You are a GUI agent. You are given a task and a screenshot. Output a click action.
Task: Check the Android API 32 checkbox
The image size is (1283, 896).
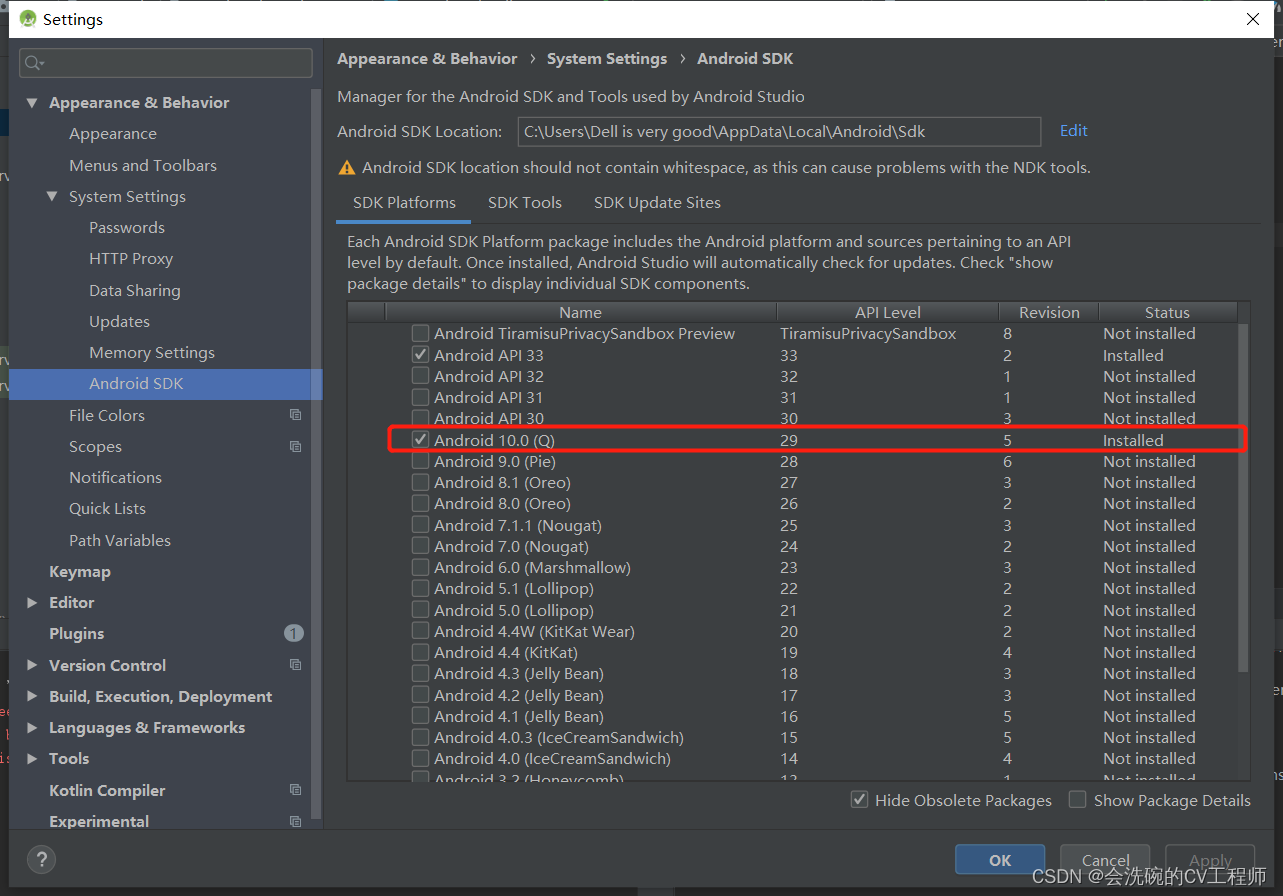421,376
